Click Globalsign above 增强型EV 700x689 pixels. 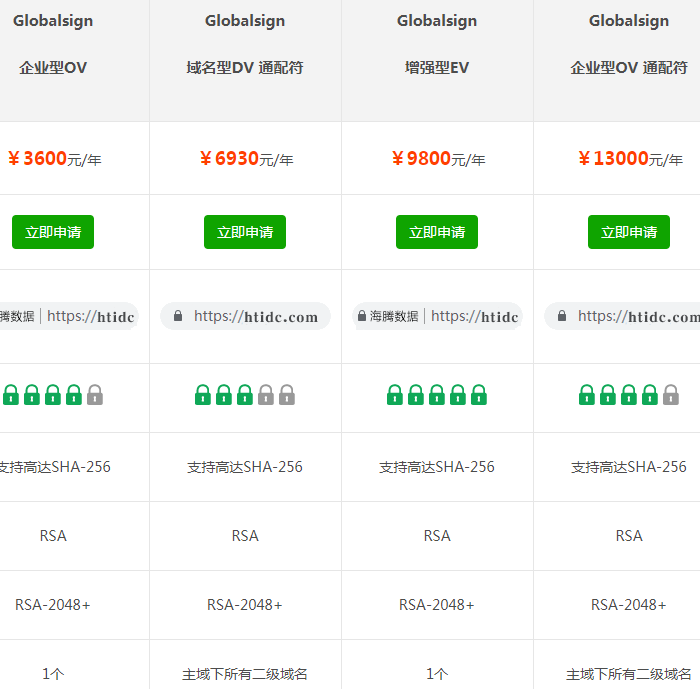(x=437, y=21)
